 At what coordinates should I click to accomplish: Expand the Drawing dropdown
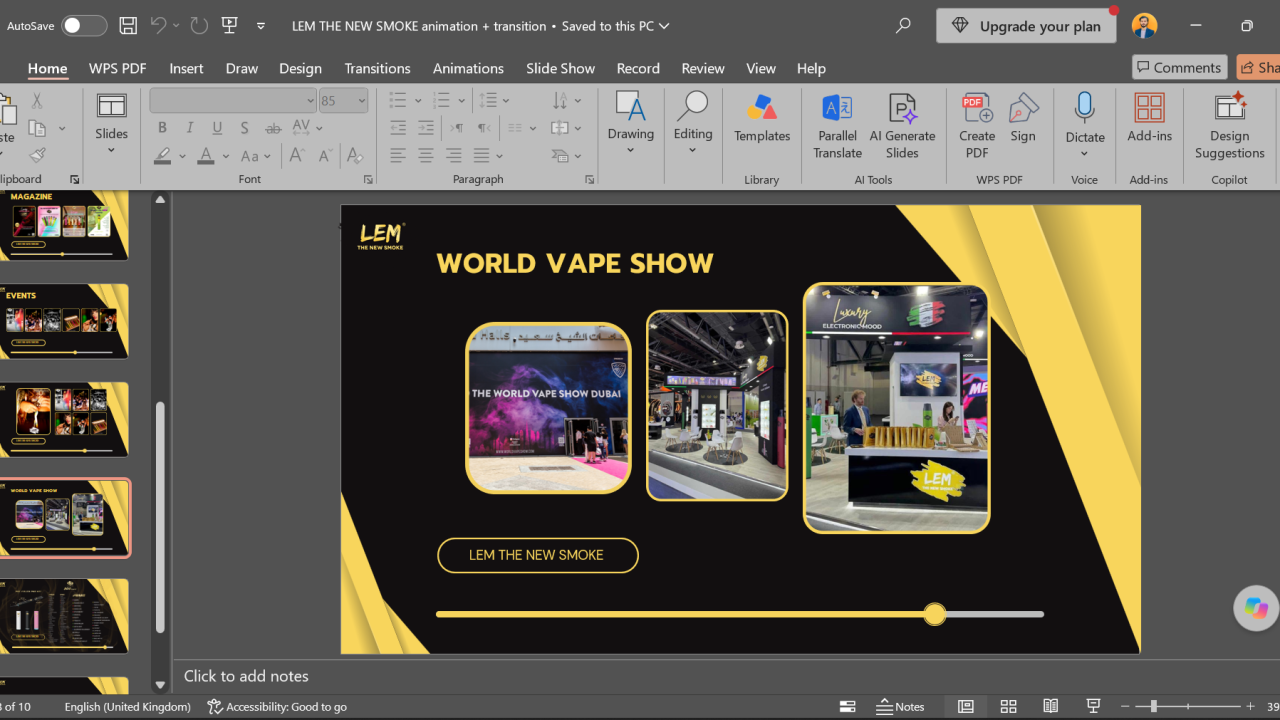(630, 125)
